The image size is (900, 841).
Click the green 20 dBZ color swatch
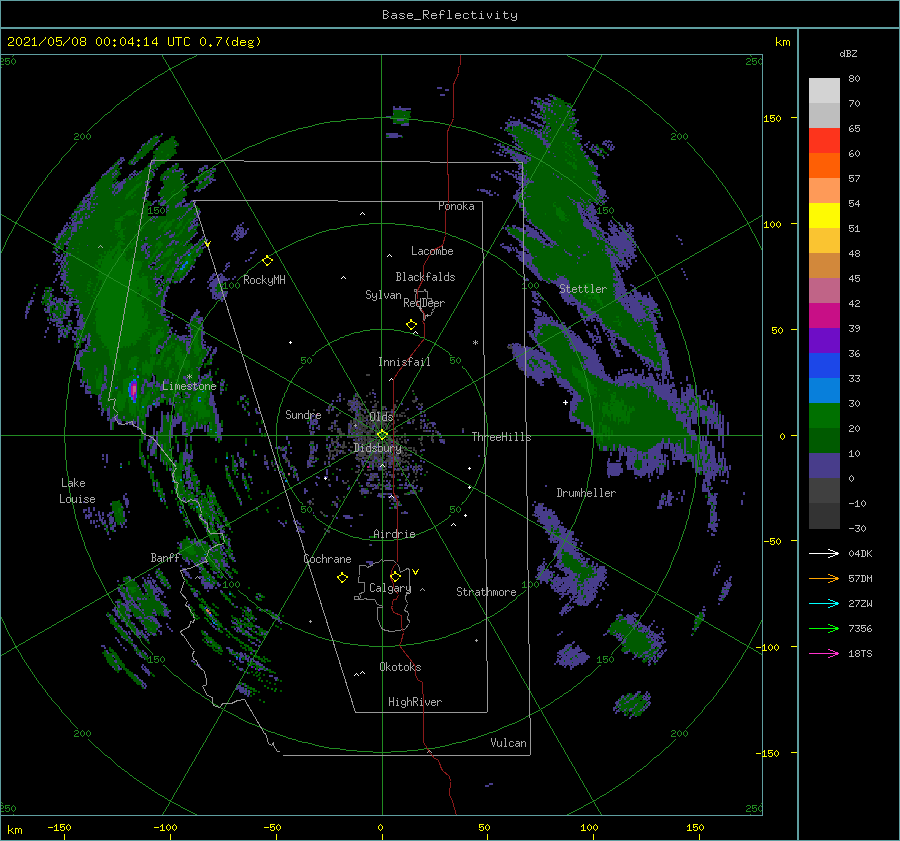824,416
